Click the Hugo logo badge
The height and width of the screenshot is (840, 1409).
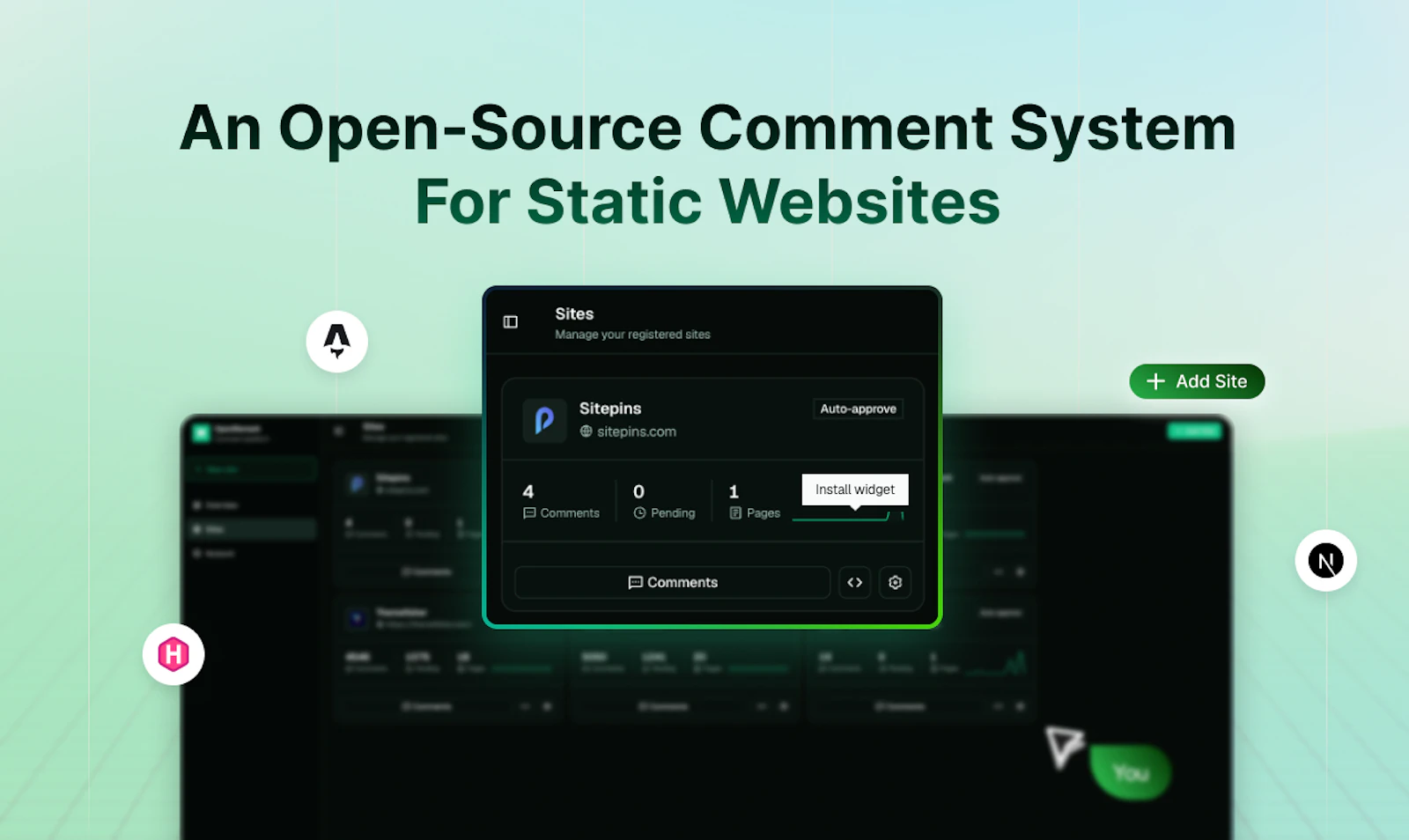(x=173, y=654)
